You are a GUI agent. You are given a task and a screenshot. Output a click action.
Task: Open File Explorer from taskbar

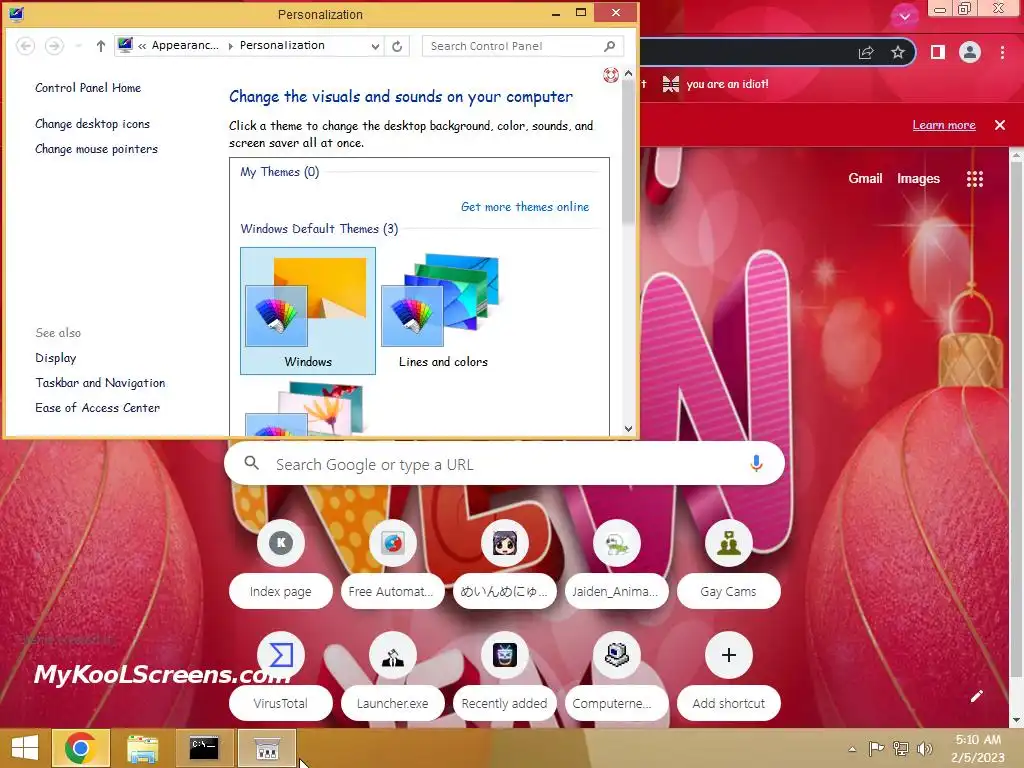[x=142, y=748]
